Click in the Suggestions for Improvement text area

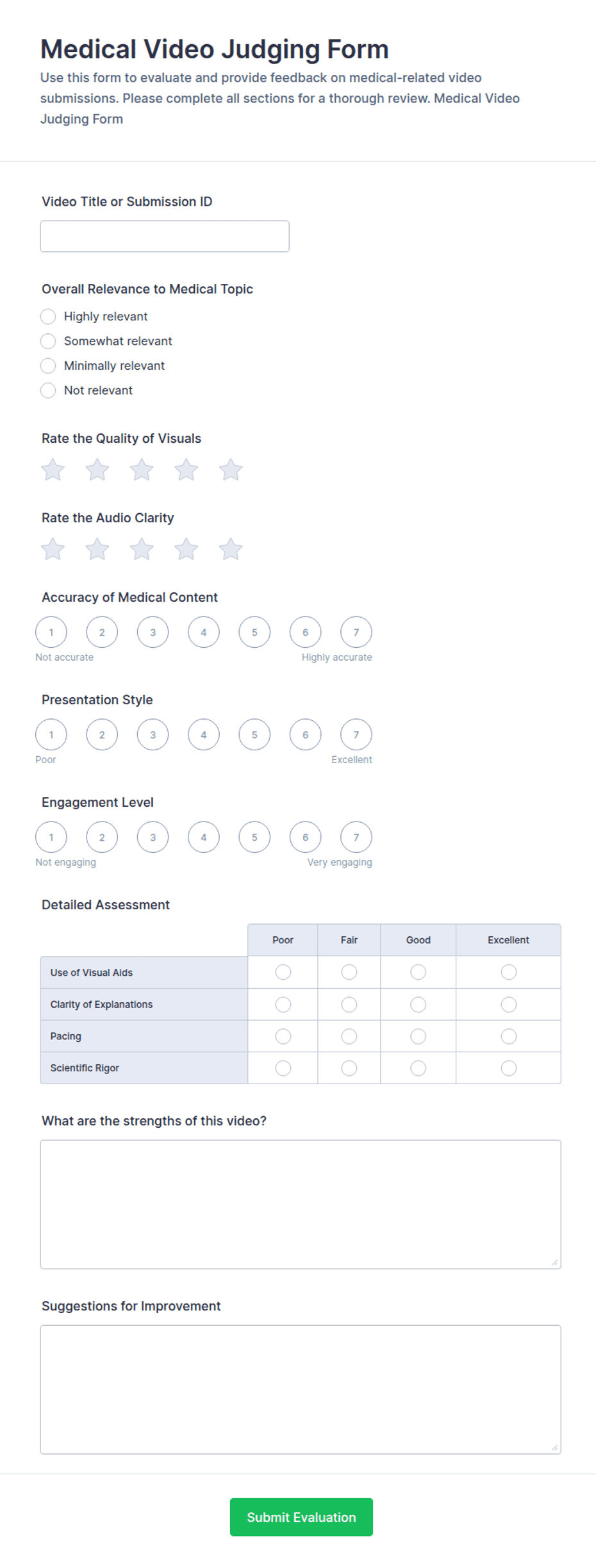point(301,1389)
